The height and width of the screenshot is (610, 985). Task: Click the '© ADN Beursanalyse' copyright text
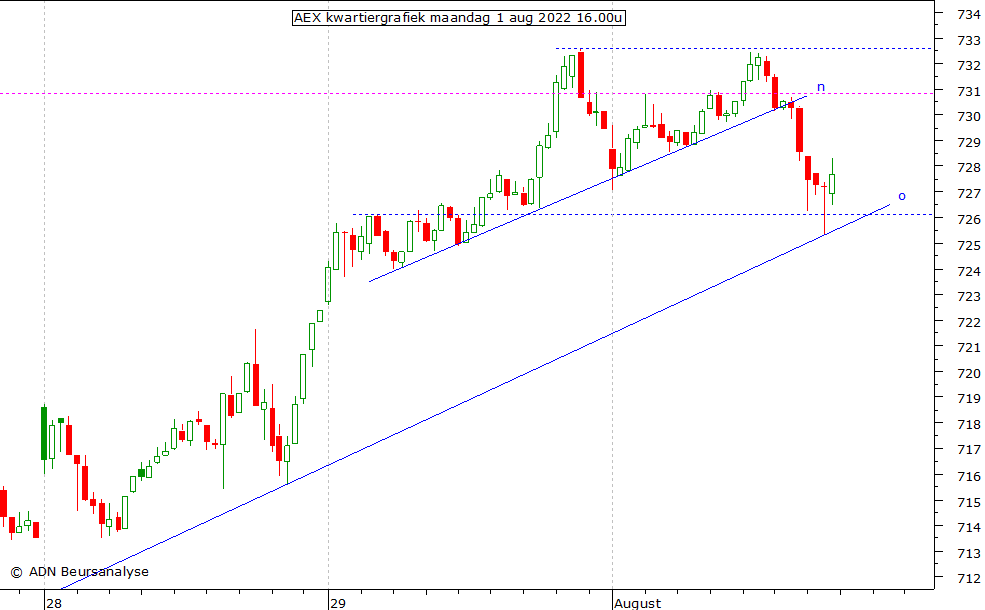click(79, 572)
